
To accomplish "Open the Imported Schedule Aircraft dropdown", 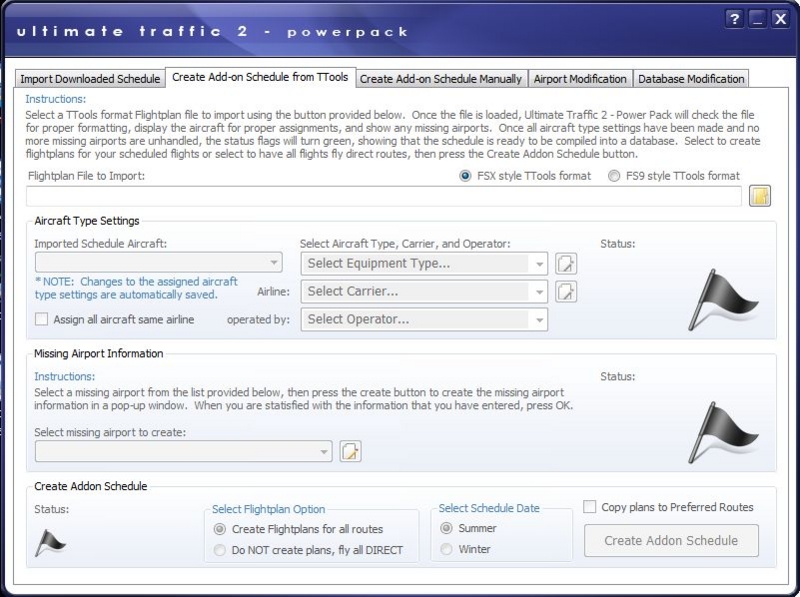I will coord(159,262).
